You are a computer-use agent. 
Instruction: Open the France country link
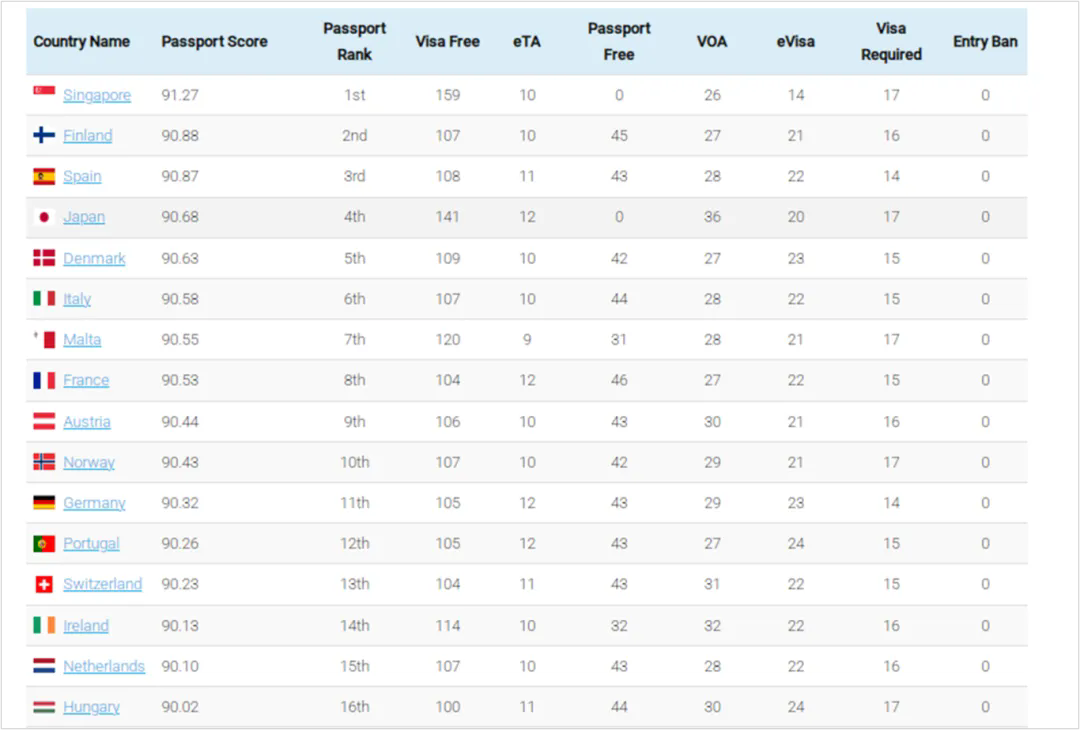(x=86, y=380)
